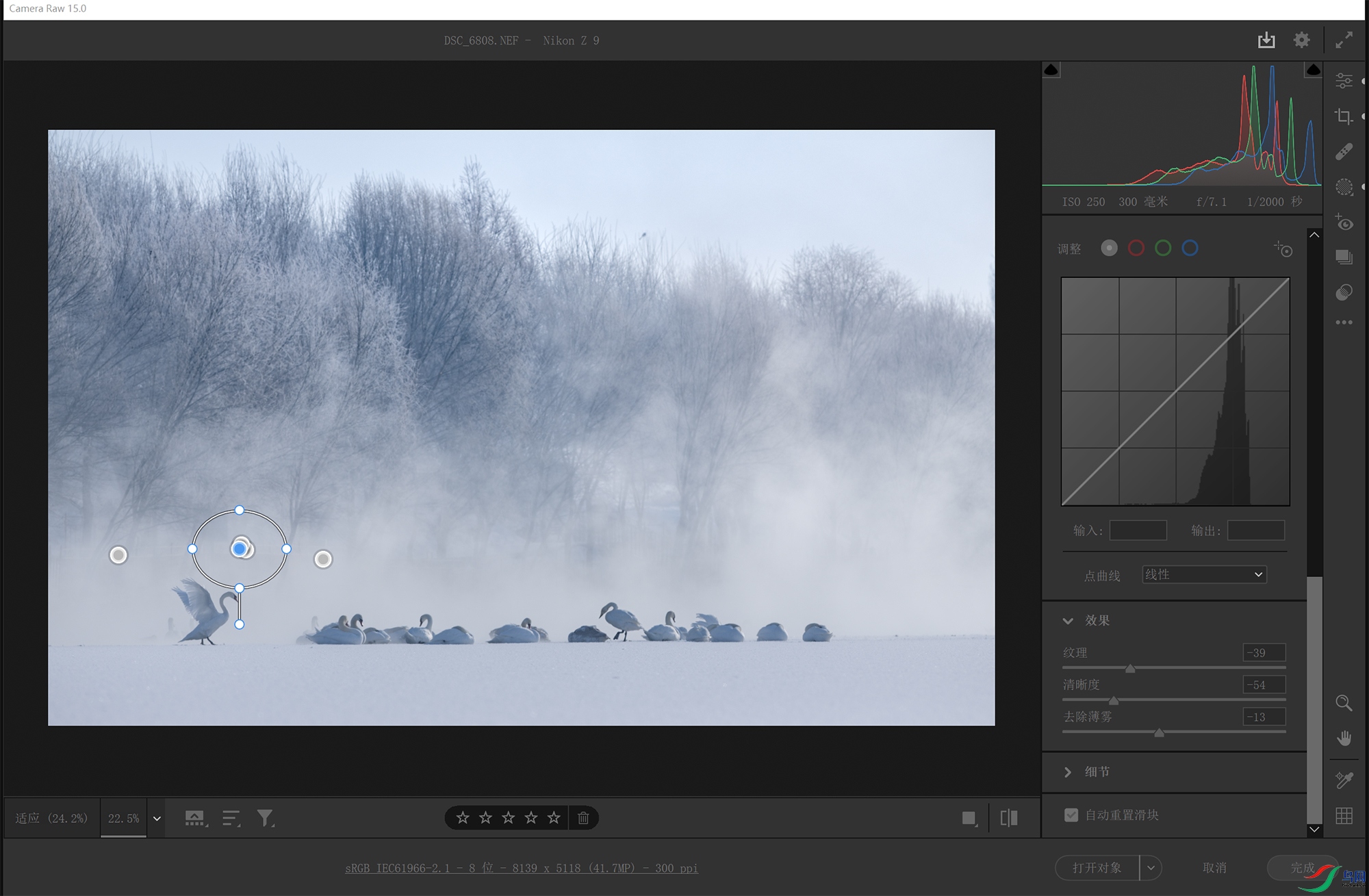Click the 清晰度 slider handle

pyautogui.click(x=1114, y=700)
